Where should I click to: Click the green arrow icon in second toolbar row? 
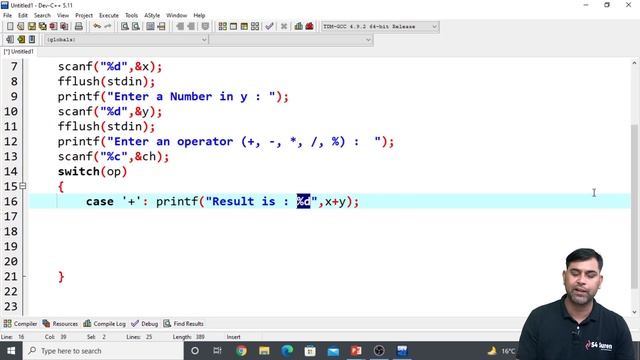(x=21, y=40)
